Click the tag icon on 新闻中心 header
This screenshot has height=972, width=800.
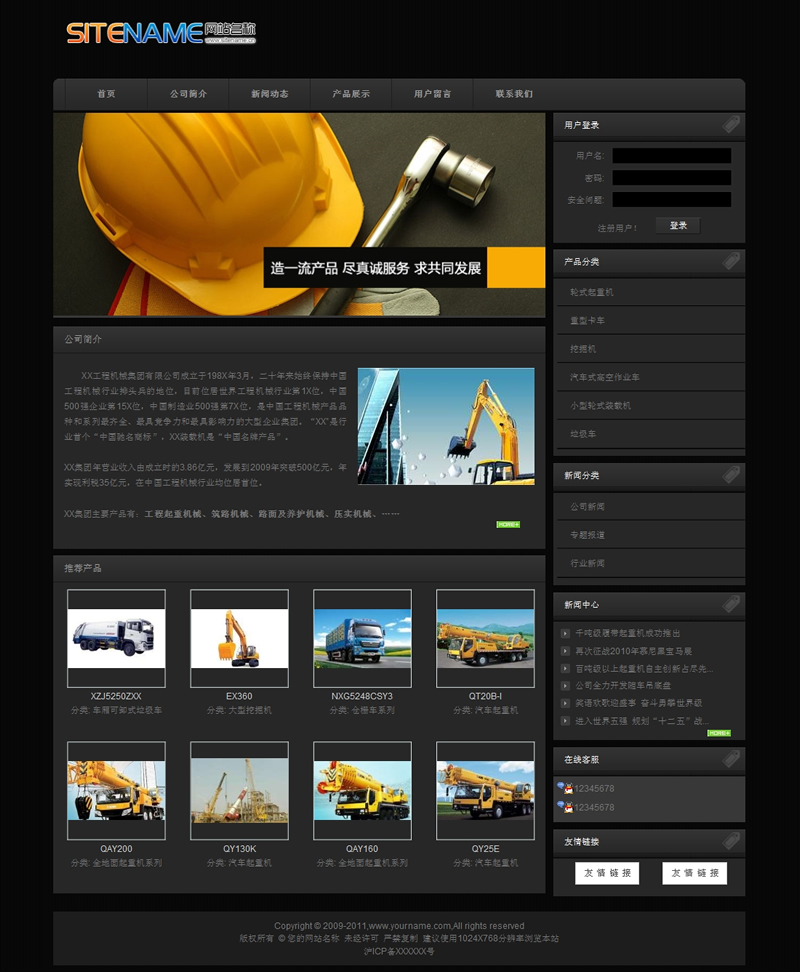coord(731,605)
